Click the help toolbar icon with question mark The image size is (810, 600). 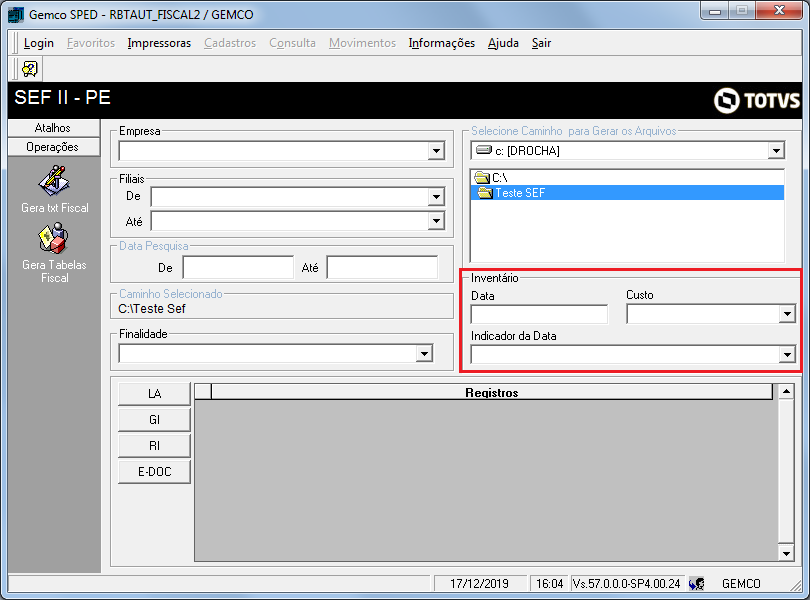pos(30,69)
